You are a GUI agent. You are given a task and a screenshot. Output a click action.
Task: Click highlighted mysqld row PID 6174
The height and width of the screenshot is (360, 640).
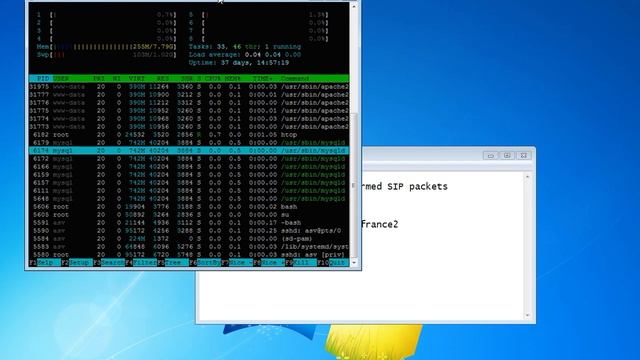pos(189,151)
